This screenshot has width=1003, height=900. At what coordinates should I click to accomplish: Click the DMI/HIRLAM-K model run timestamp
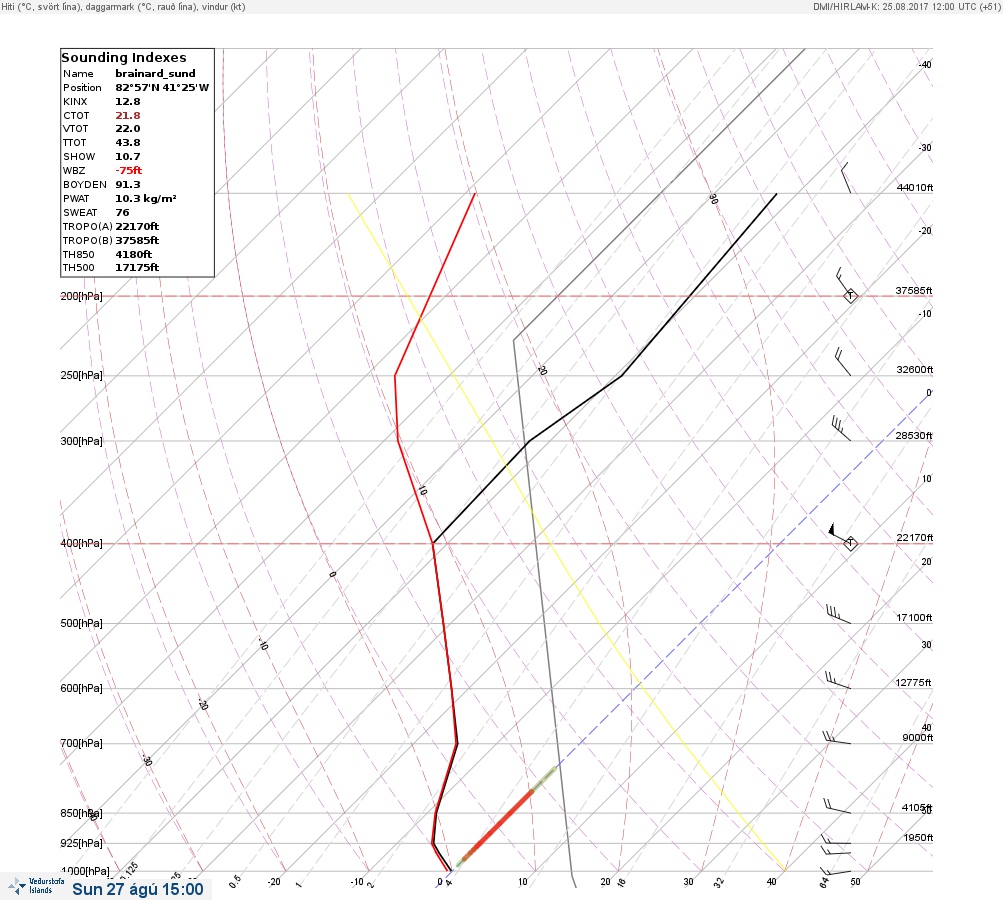[906, 6]
